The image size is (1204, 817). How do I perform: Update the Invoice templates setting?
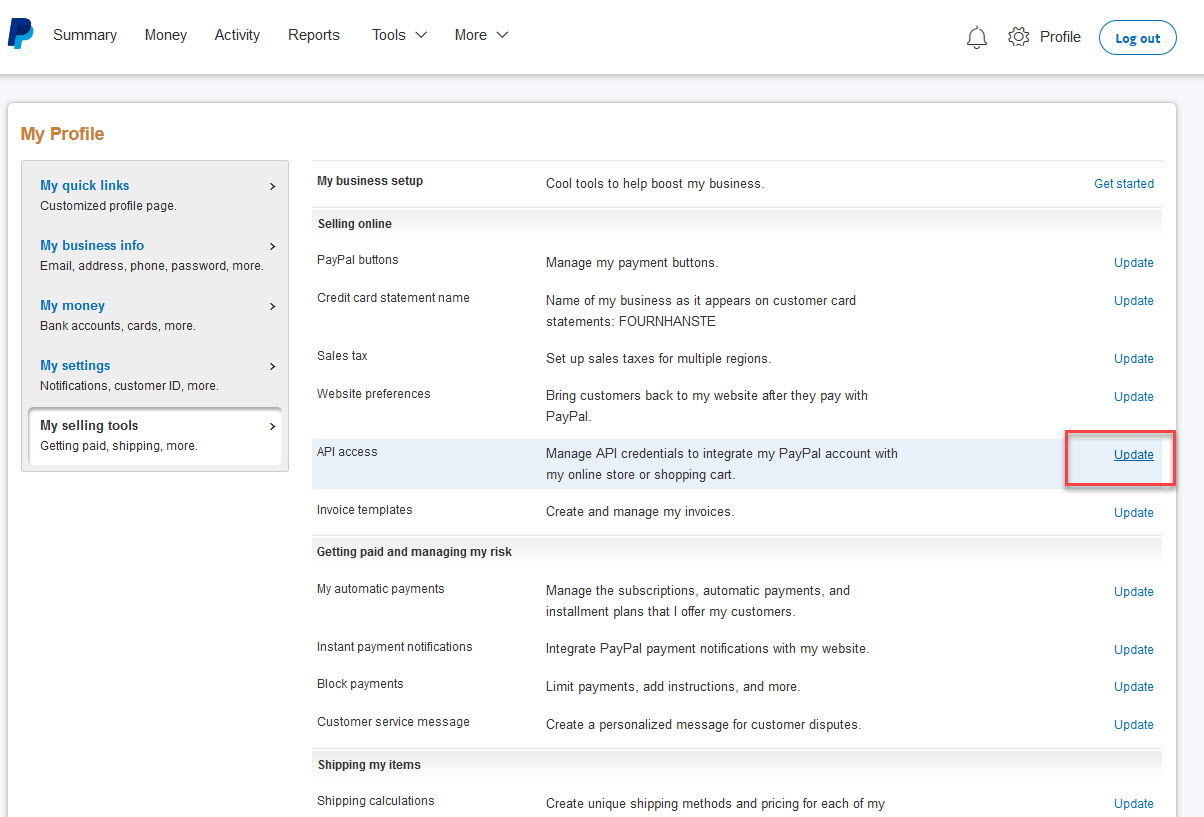coord(1134,513)
